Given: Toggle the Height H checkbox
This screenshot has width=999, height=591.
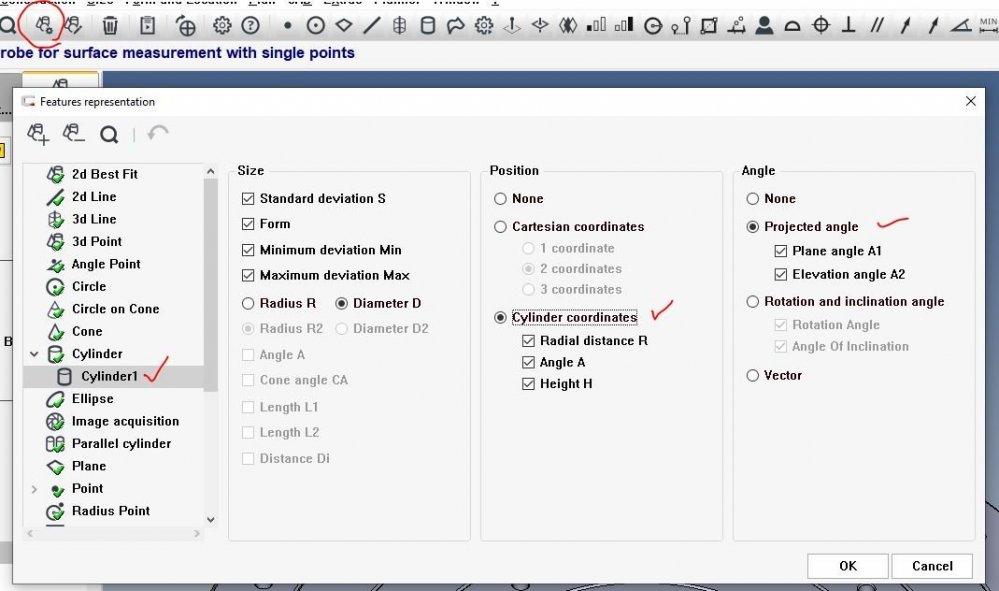Looking at the screenshot, I should pyautogui.click(x=529, y=385).
